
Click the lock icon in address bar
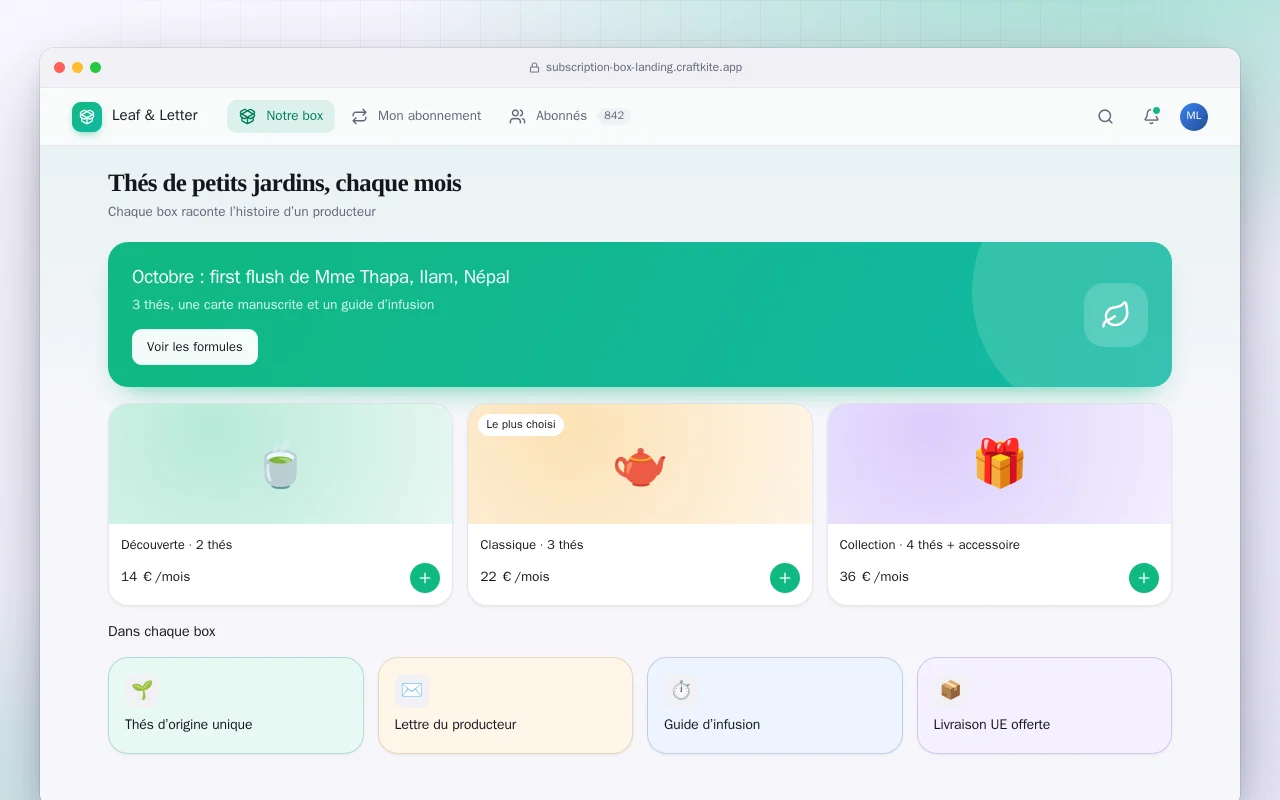534,68
